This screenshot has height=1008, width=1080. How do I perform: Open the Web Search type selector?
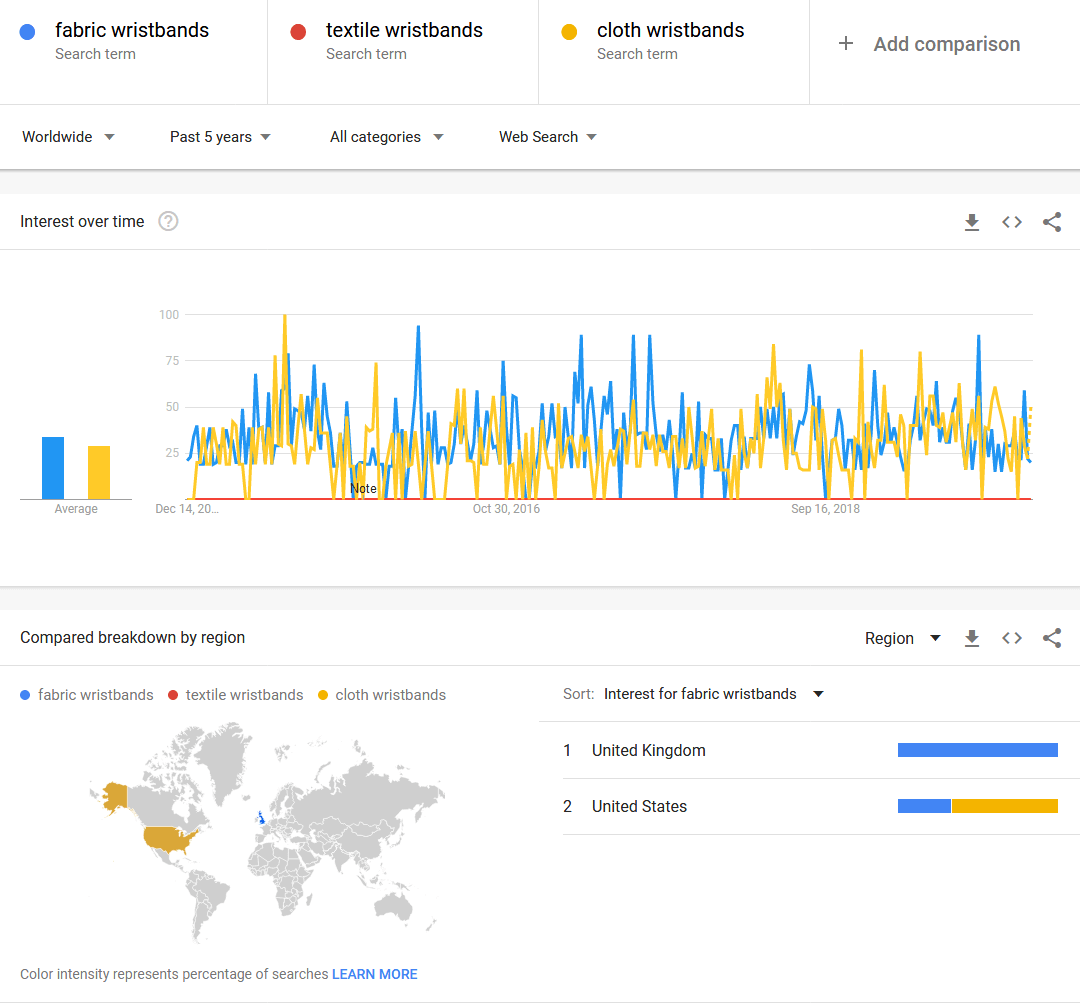547,137
